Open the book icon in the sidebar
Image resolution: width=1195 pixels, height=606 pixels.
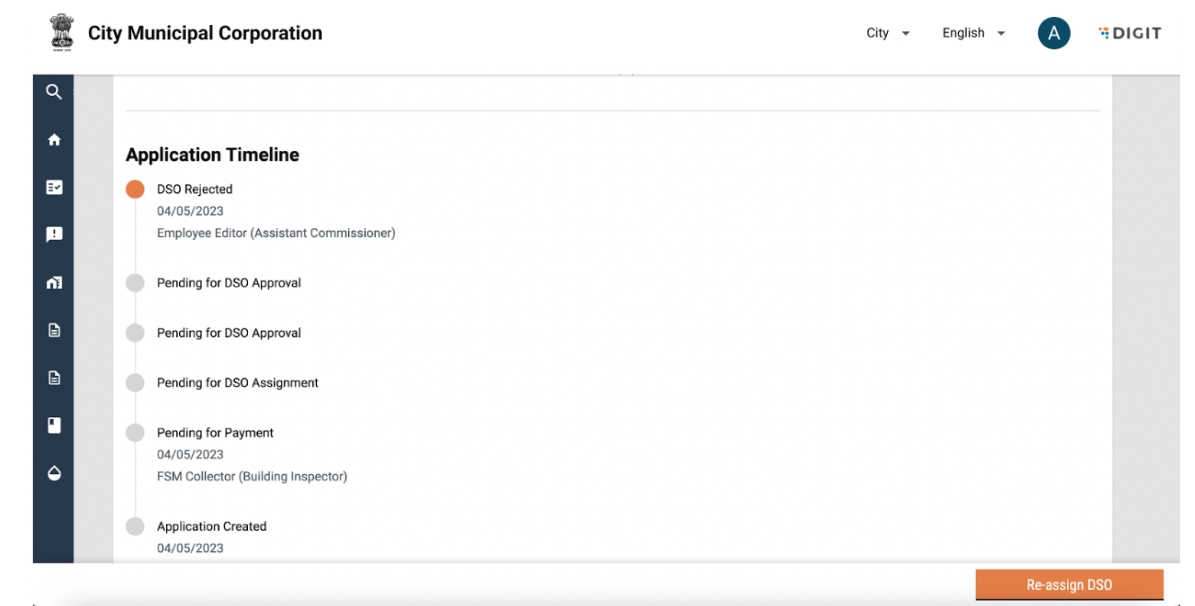click(x=54, y=425)
